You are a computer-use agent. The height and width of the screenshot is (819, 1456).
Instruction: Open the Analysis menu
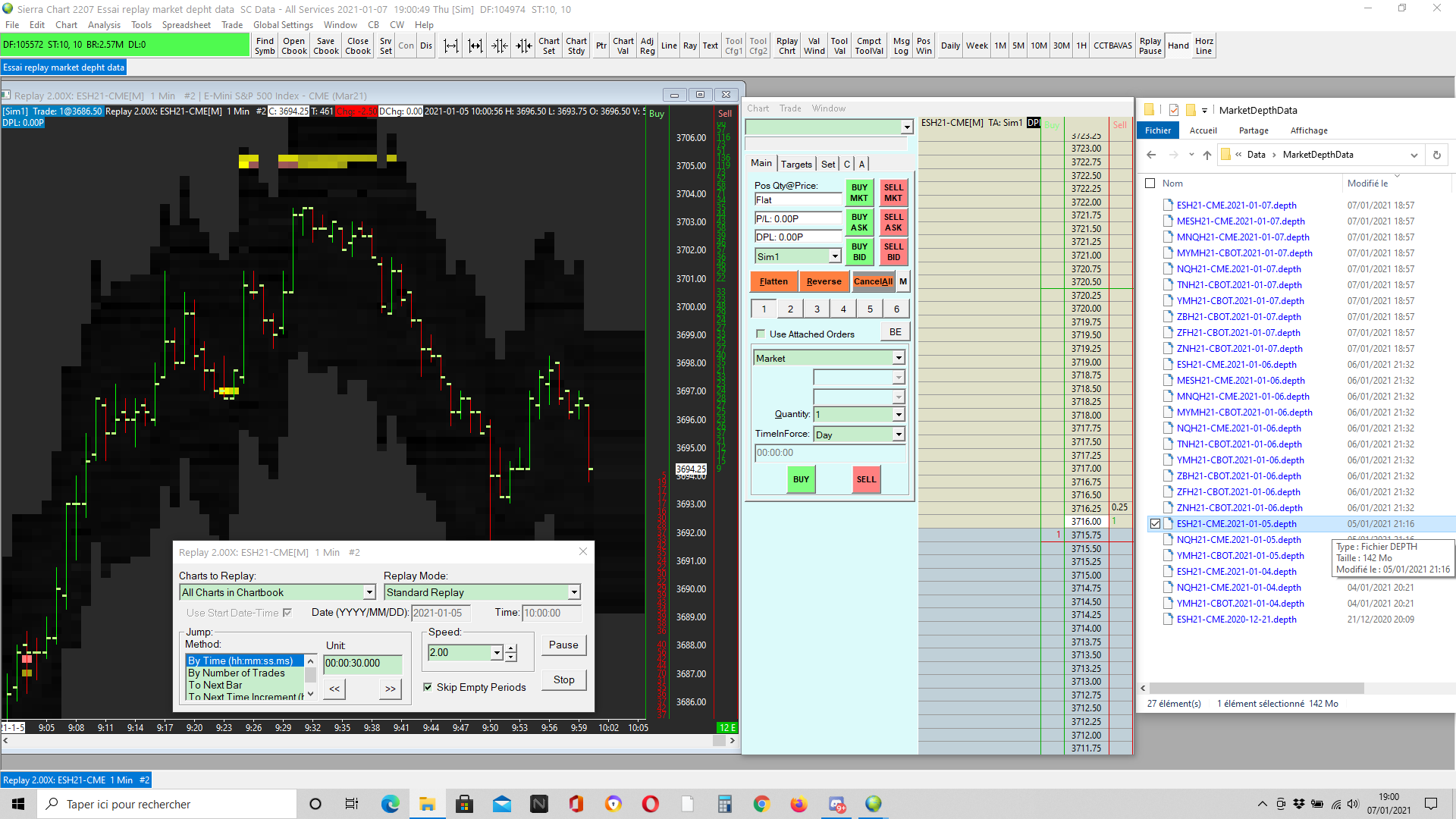pyautogui.click(x=104, y=25)
